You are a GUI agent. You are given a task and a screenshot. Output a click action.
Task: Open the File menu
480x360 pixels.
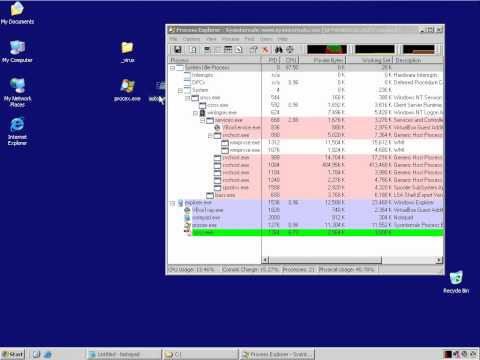[173, 39]
